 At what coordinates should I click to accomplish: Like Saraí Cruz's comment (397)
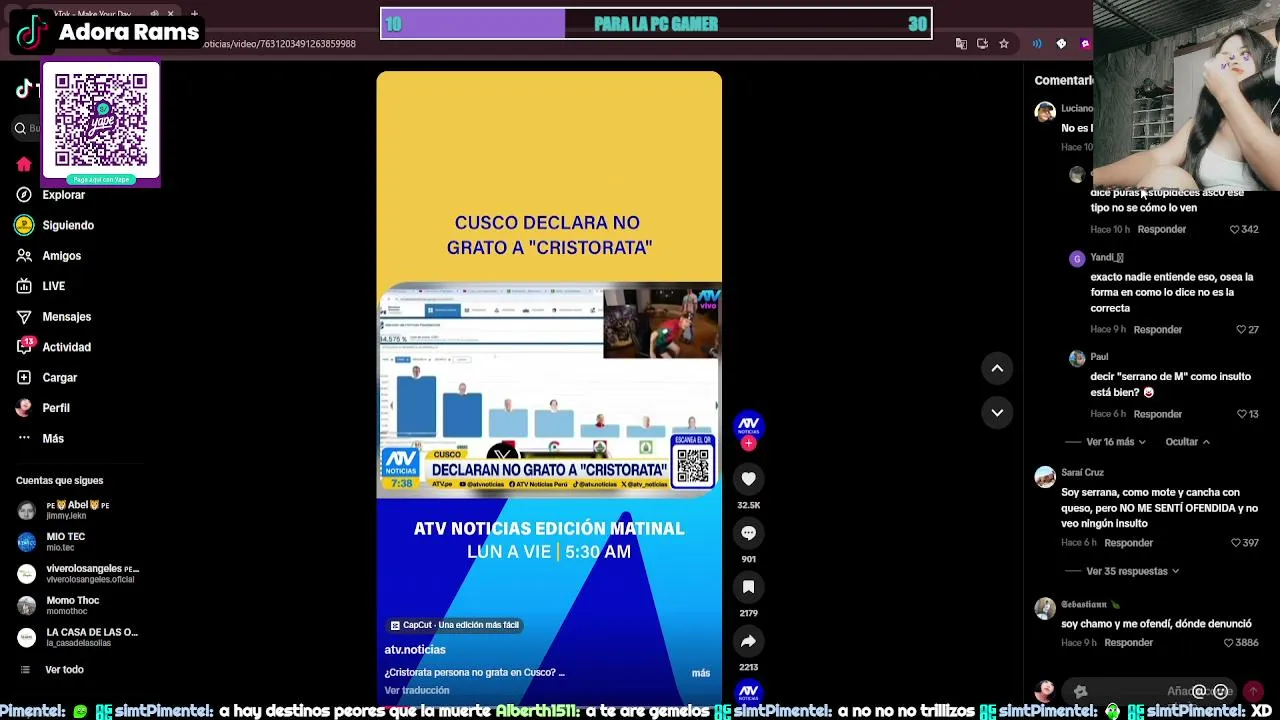(x=1236, y=543)
